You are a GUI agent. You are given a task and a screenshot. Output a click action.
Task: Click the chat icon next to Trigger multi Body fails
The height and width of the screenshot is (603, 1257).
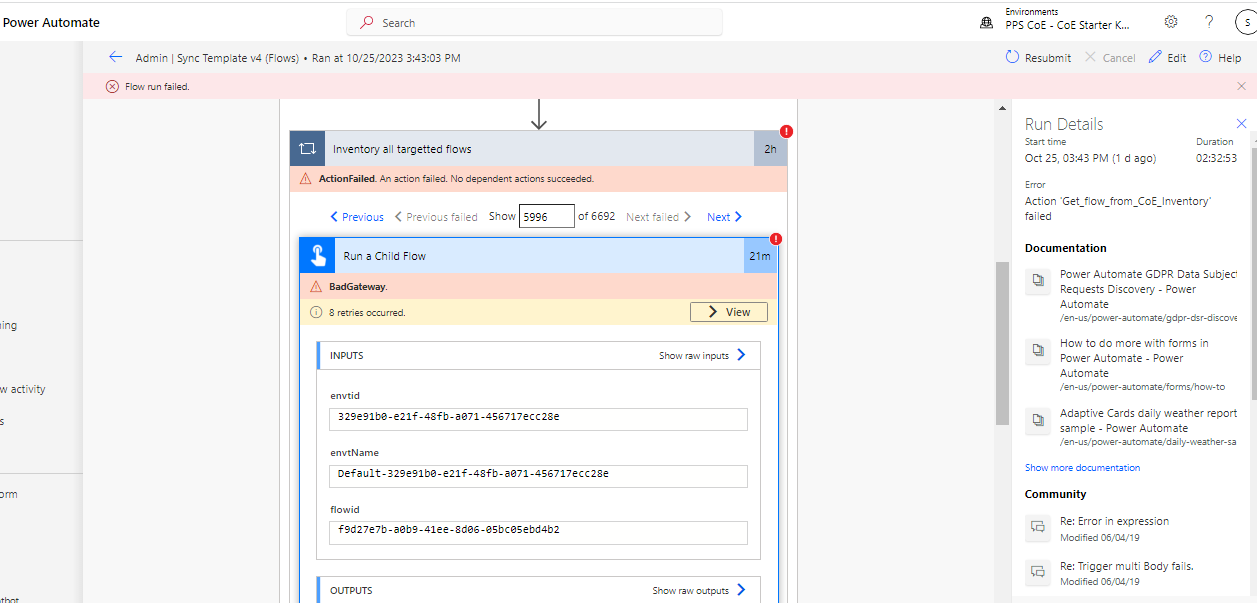[x=1036, y=571]
